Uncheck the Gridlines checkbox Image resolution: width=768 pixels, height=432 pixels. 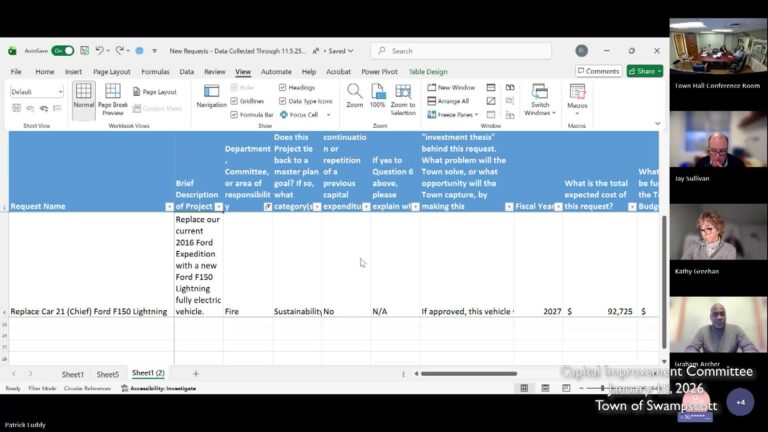coord(234,101)
